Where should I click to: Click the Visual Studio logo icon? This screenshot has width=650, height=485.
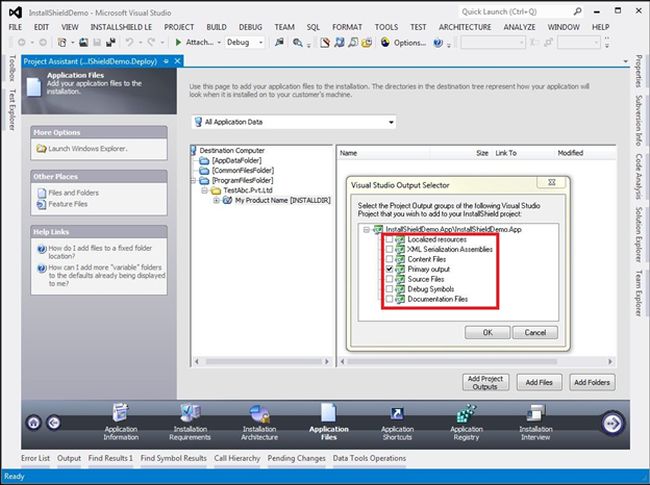(x=15, y=12)
